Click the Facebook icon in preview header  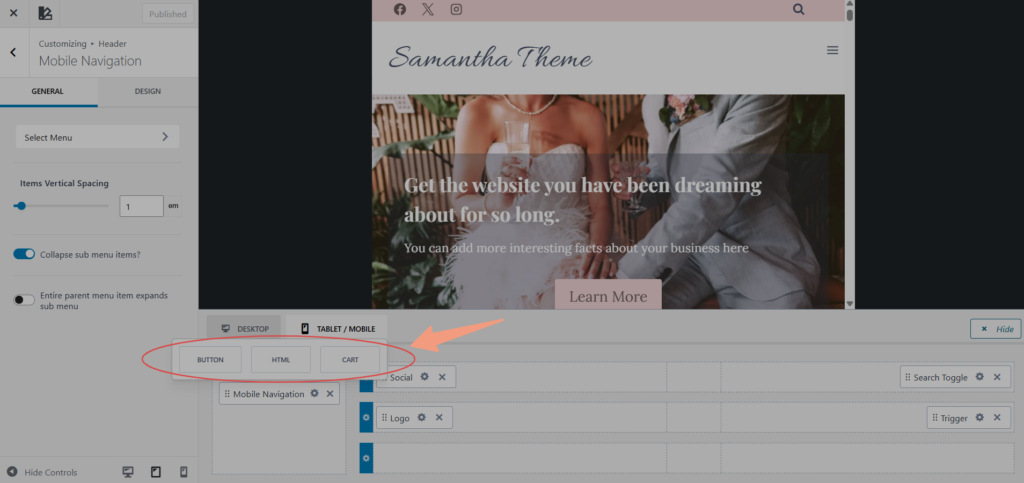tap(400, 10)
